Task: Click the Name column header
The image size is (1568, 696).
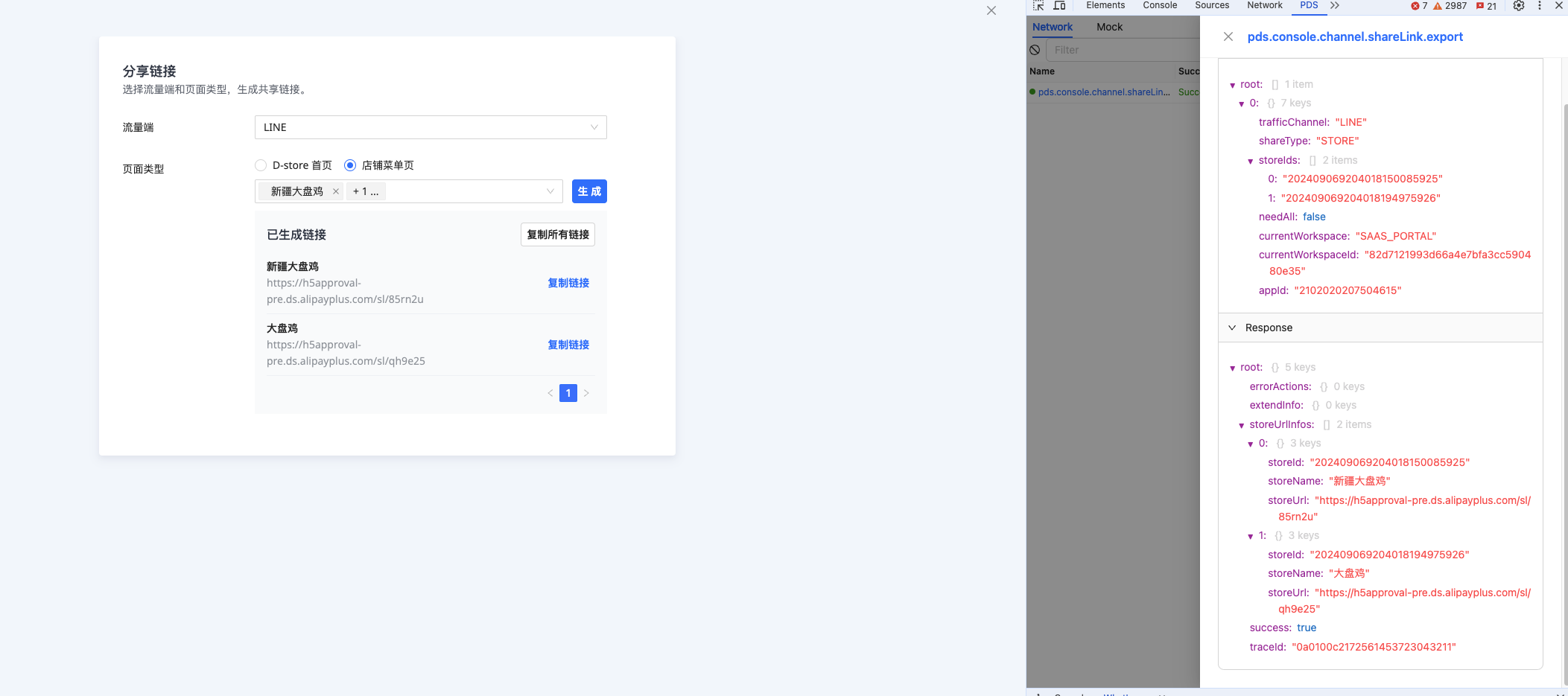Action: pos(1042,71)
